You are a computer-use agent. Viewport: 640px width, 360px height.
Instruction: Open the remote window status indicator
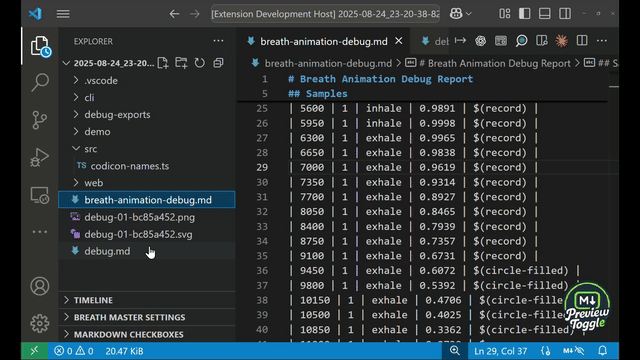click(x=34, y=351)
